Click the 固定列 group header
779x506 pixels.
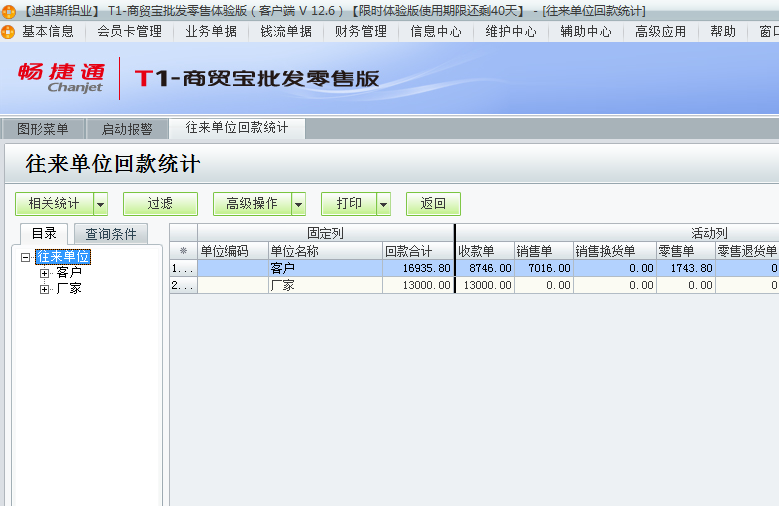coord(325,233)
